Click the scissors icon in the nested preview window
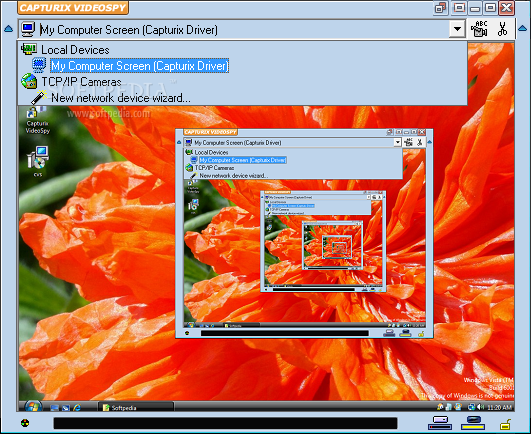531x434 pixels. (419, 142)
